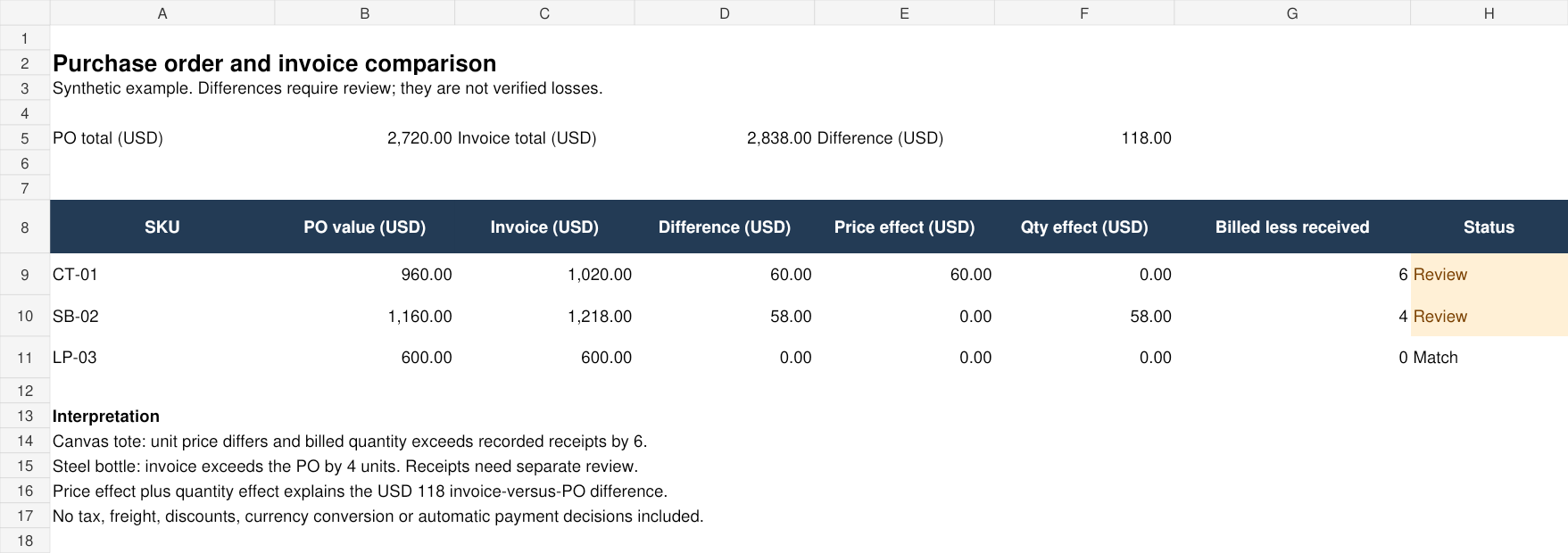Select column A header
The width and height of the screenshot is (1568, 553).
tap(162, 12)
